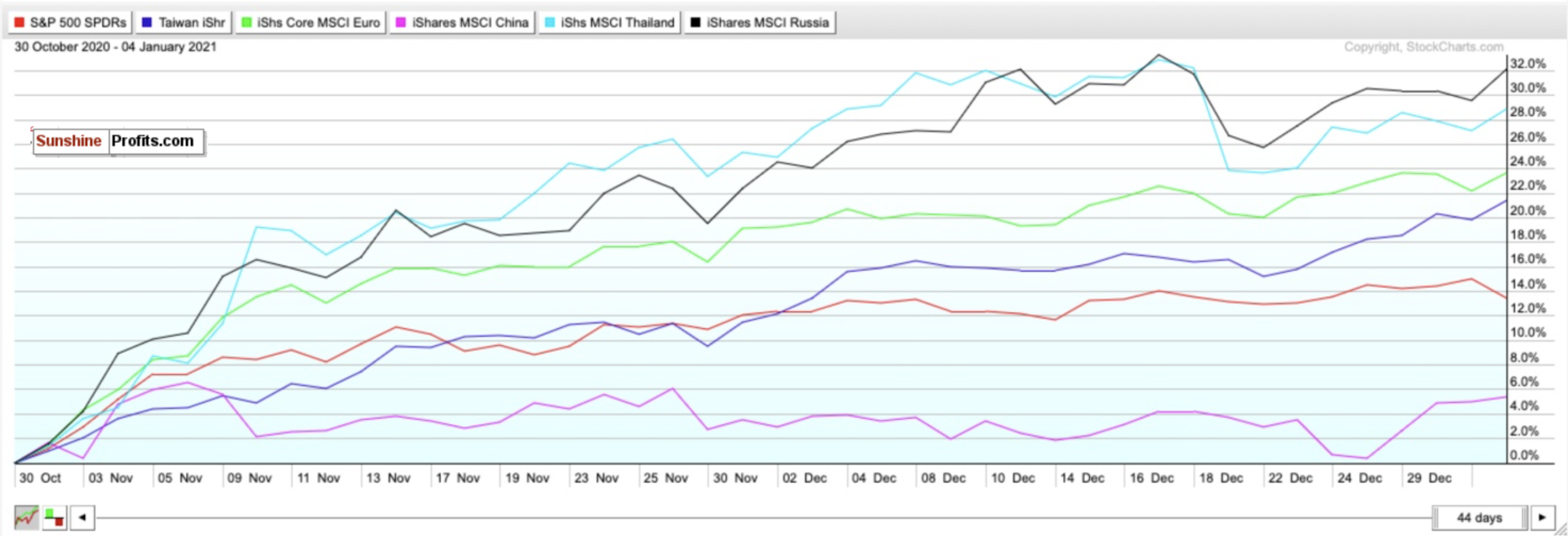Image resolution: width=1568 pixels, height=536 pixels.
Task: Click the 14 Dec date label
Action: pyautogui.click(x=1083, y=478)
